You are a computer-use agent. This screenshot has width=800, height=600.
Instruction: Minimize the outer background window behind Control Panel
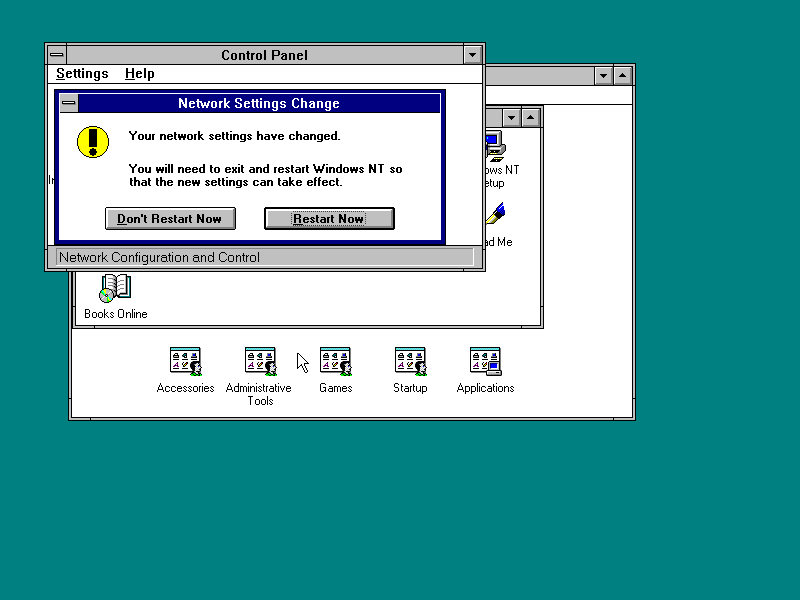point(603,76)
